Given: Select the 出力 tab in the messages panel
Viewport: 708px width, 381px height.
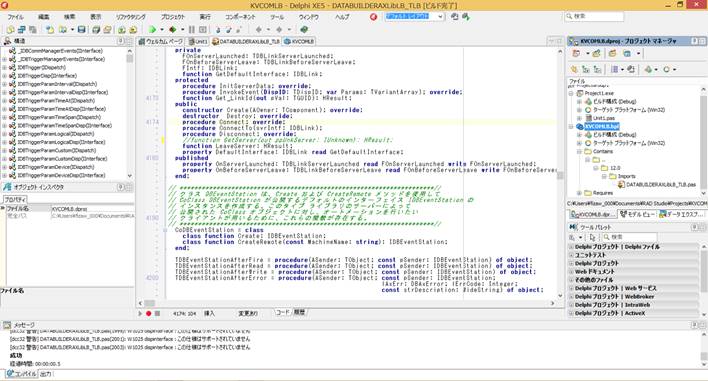Looking at the screenshot, I should click(46, 374).
